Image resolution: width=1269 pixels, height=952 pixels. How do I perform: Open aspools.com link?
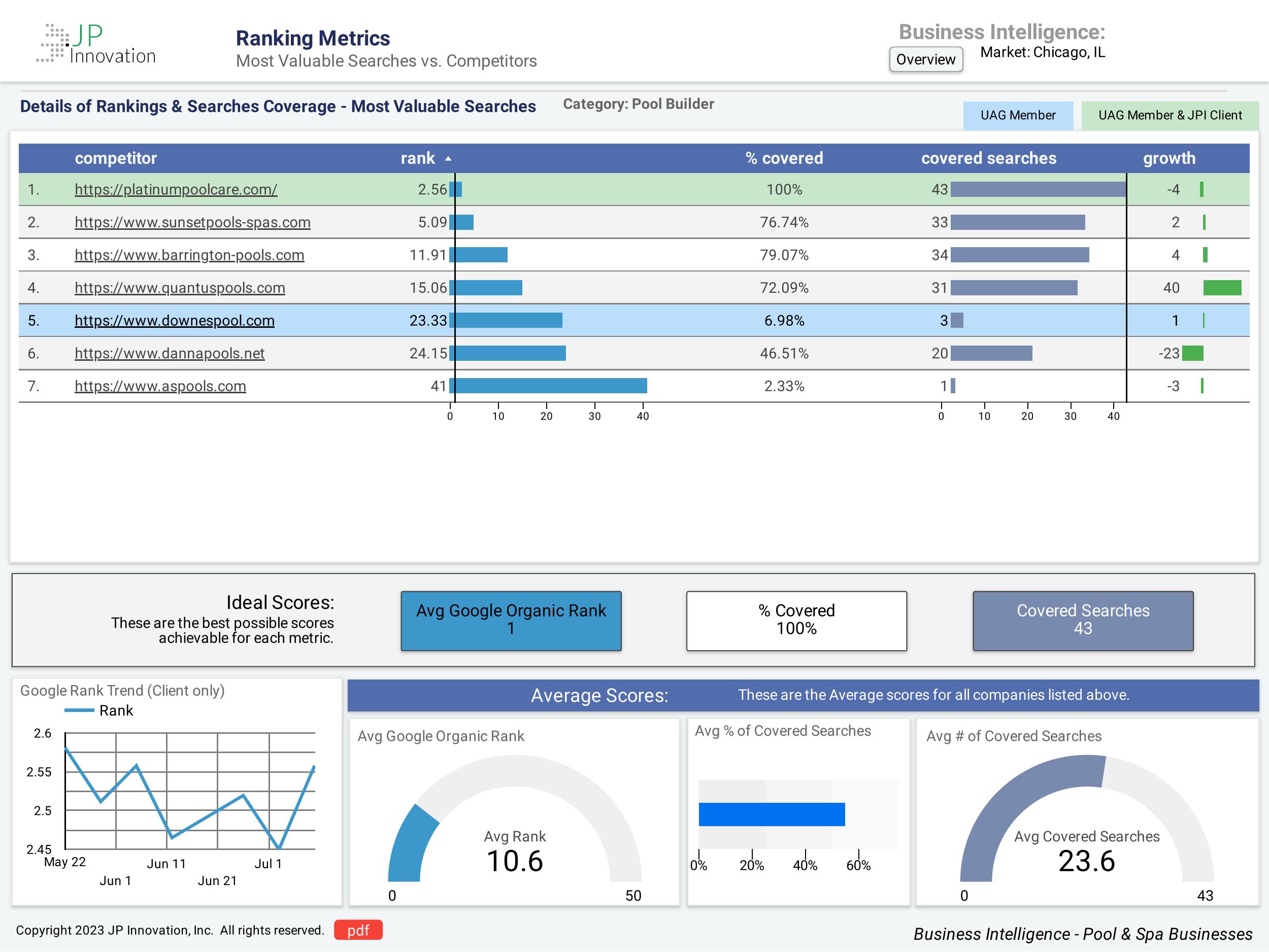160,385
